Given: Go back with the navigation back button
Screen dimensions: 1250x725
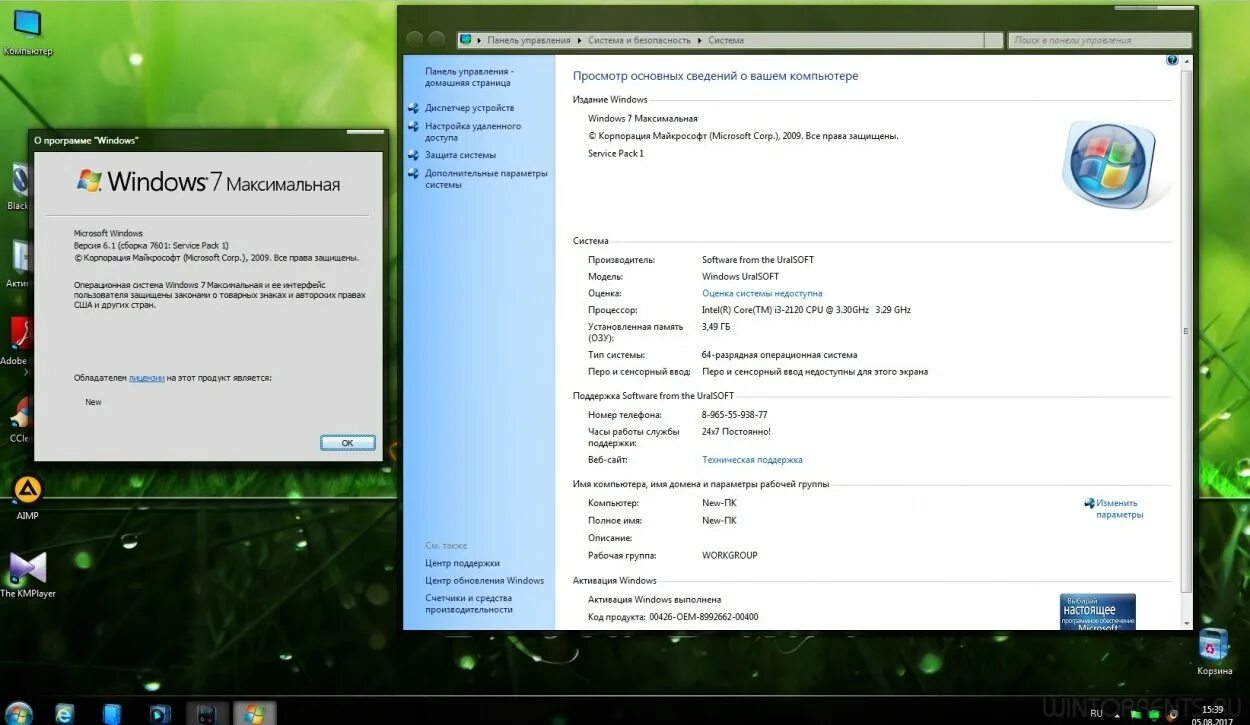Looking at the screenshot, I should (x=414, y=40).
